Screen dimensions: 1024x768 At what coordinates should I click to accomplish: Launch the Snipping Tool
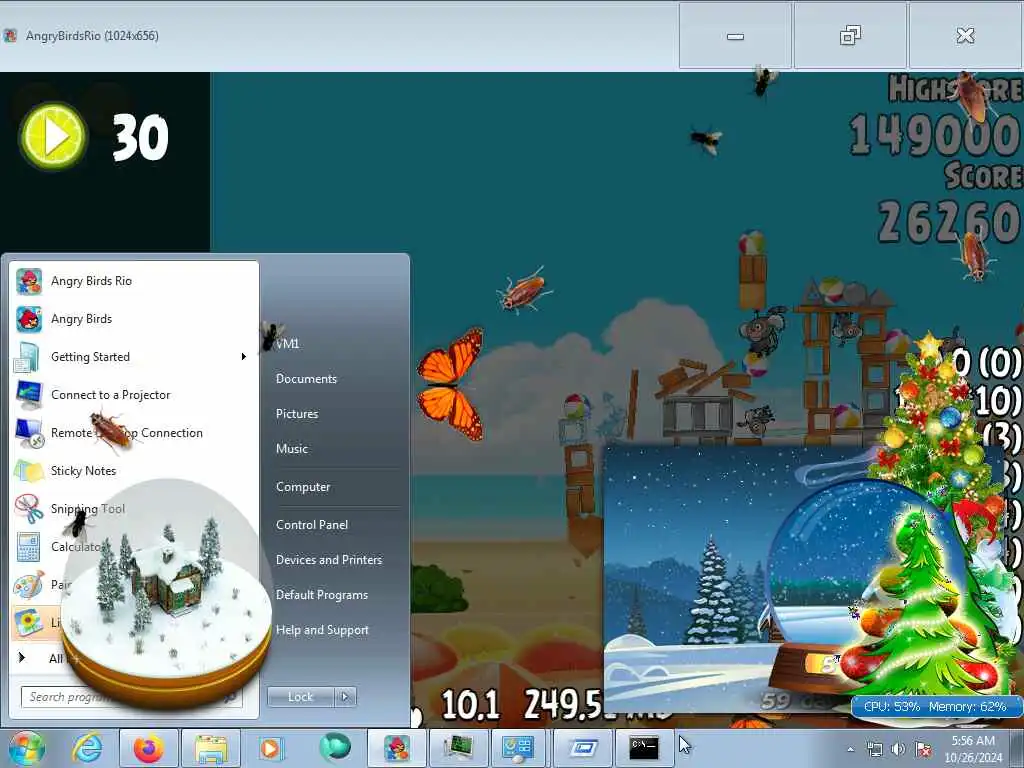coord(134,509)
